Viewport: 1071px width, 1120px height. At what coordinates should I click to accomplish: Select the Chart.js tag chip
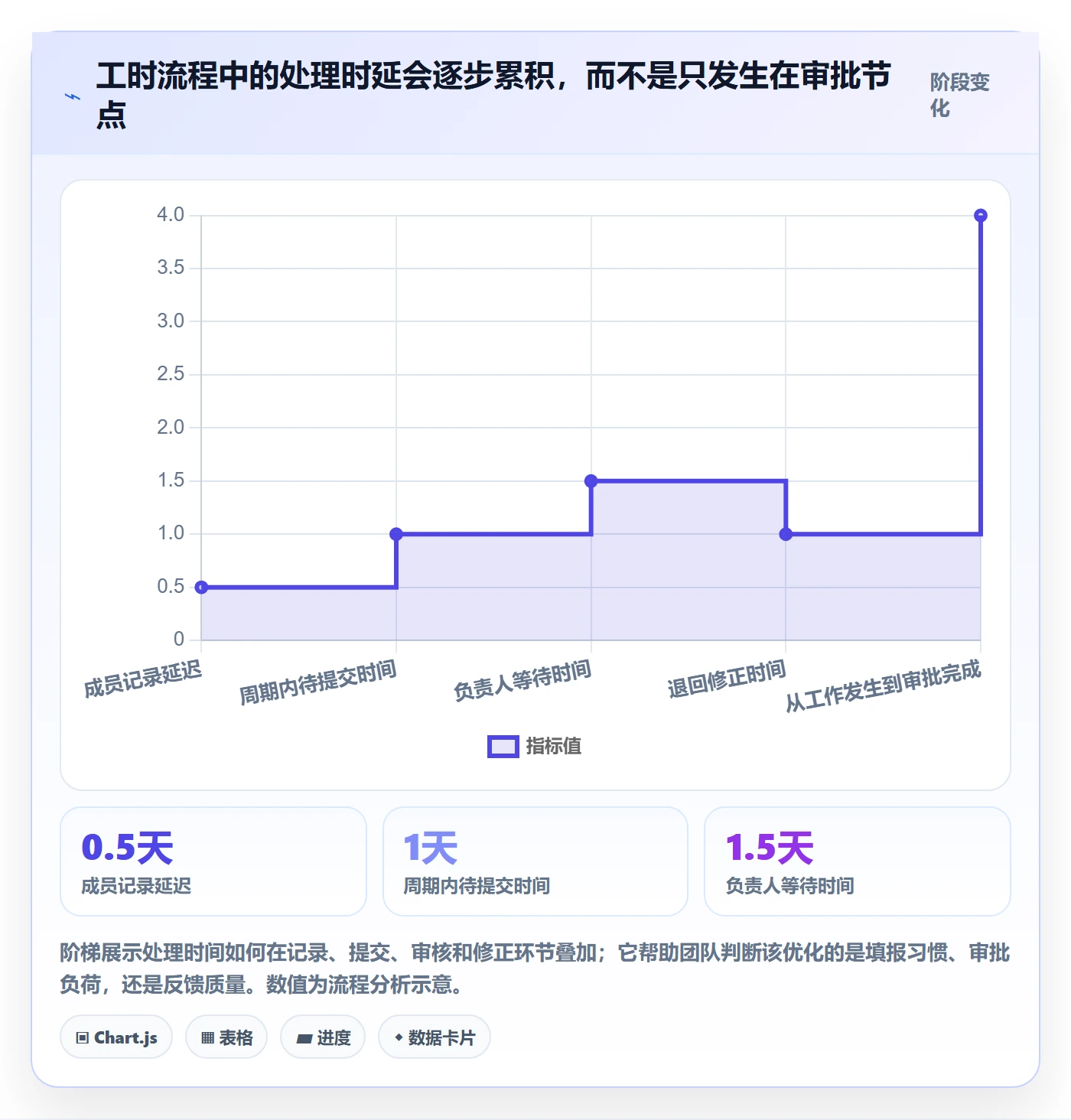click(116, 1037)
